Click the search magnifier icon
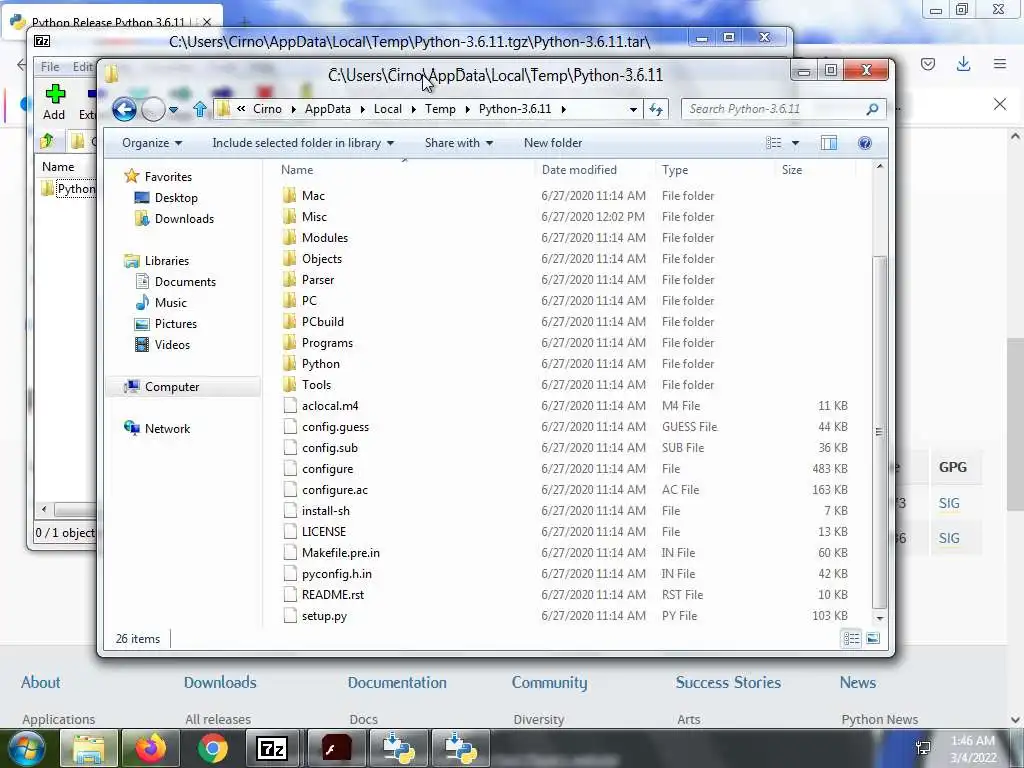This screenshot has width=1024, height=768. pyautogui.click(x=872, y=109)
